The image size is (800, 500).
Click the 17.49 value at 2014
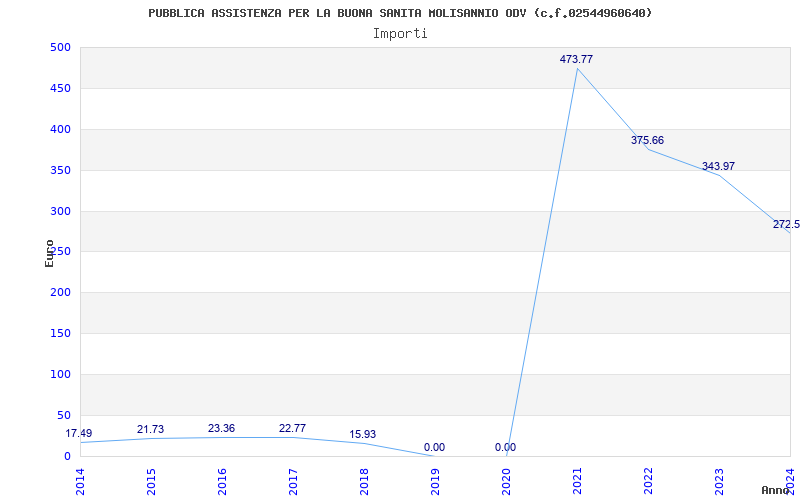79,434
